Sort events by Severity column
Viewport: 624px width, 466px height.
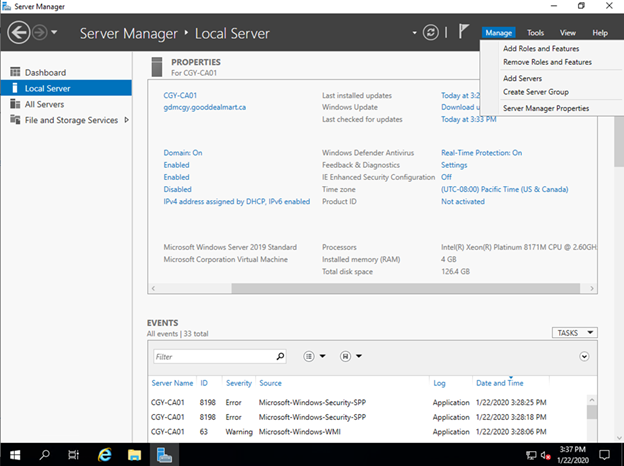(x=239, y=383)
